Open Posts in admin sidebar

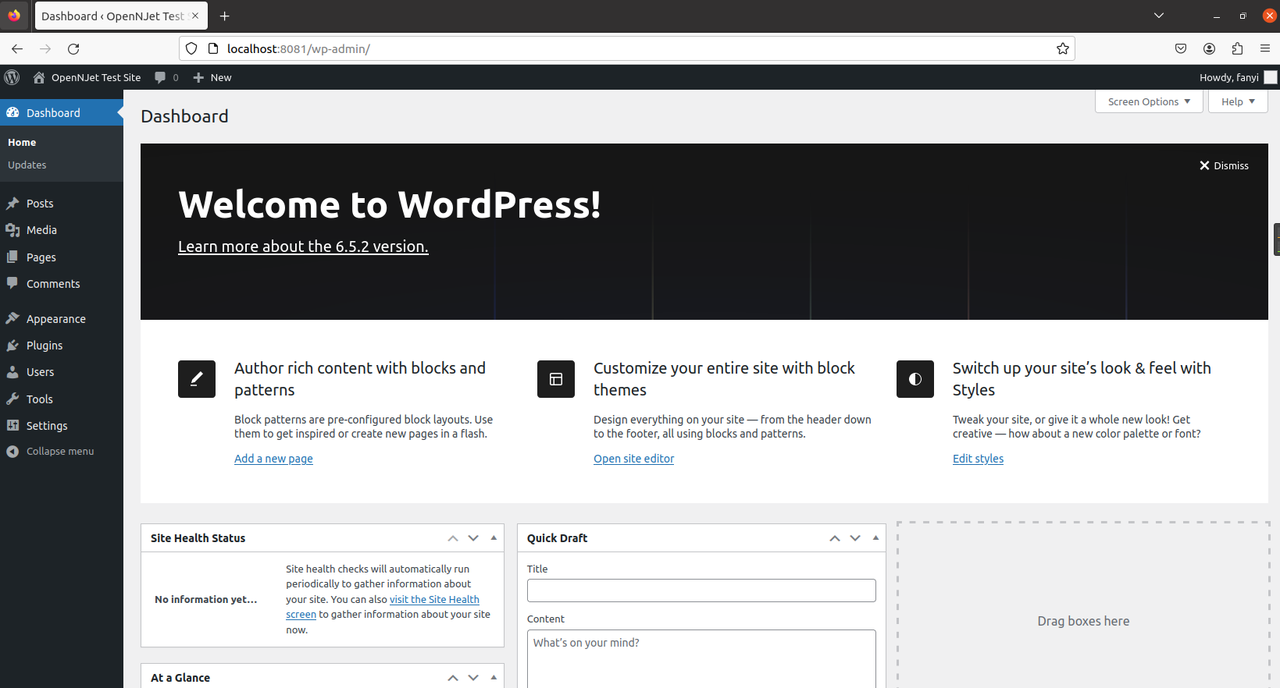61,203
